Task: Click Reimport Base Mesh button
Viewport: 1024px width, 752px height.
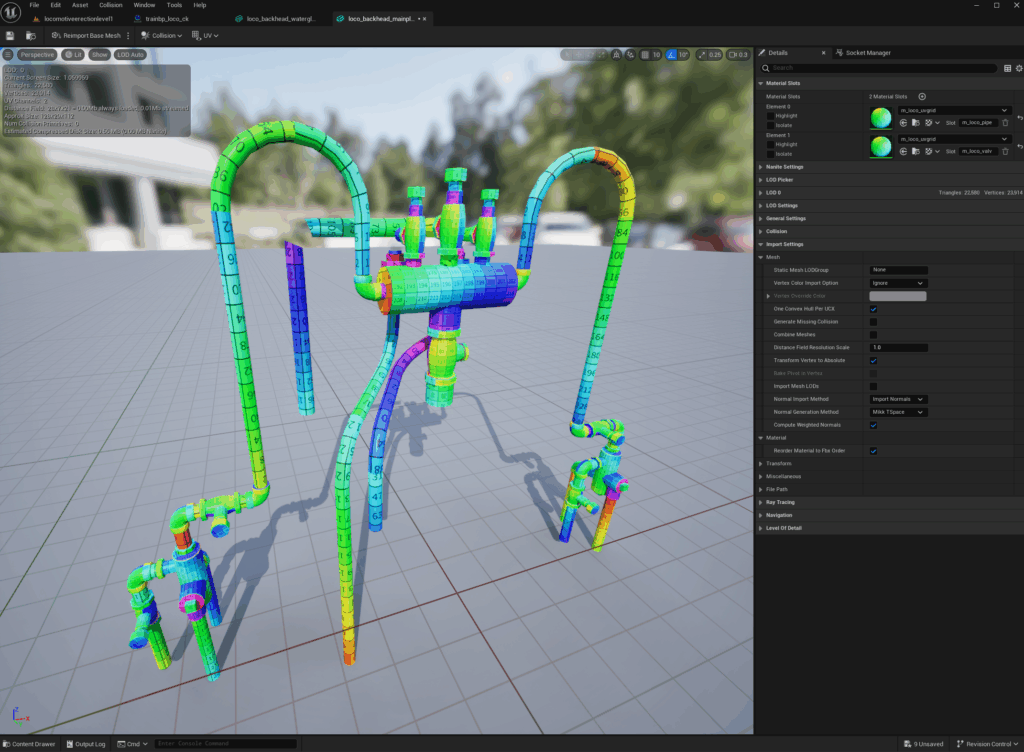Action: pos(86,35)
